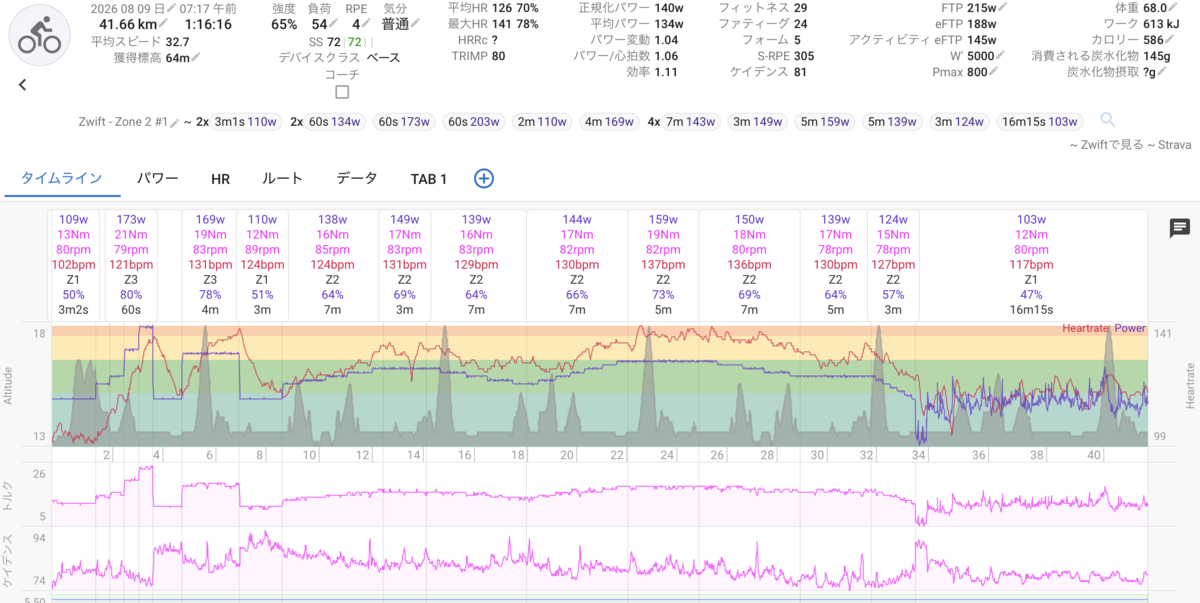
Task: Select the 138w 7m interval card
Action: click(332, 265)
